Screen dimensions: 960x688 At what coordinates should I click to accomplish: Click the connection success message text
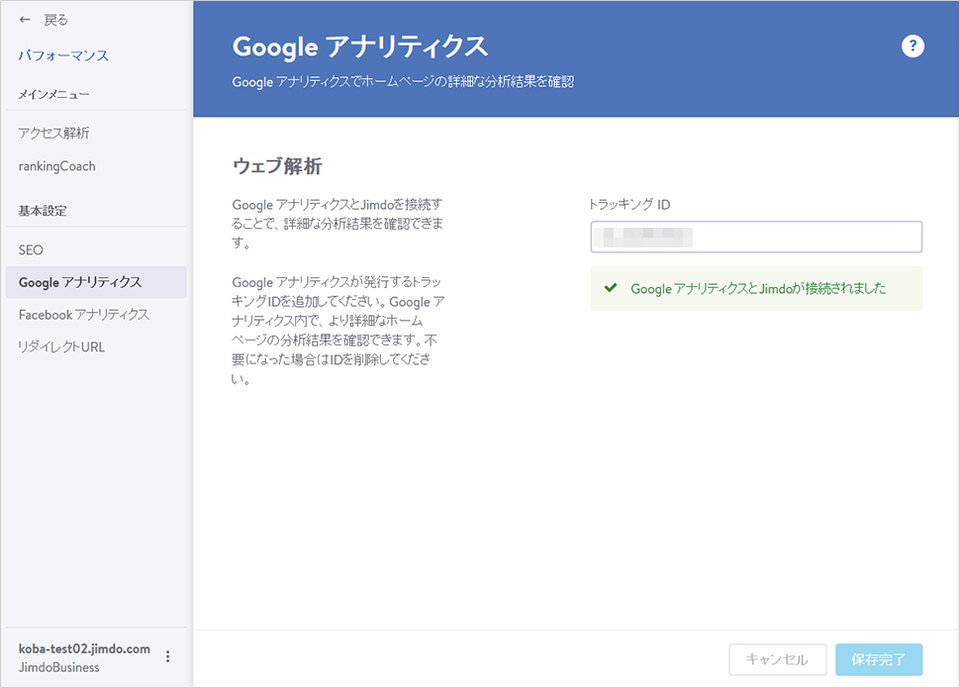(758, 288)
